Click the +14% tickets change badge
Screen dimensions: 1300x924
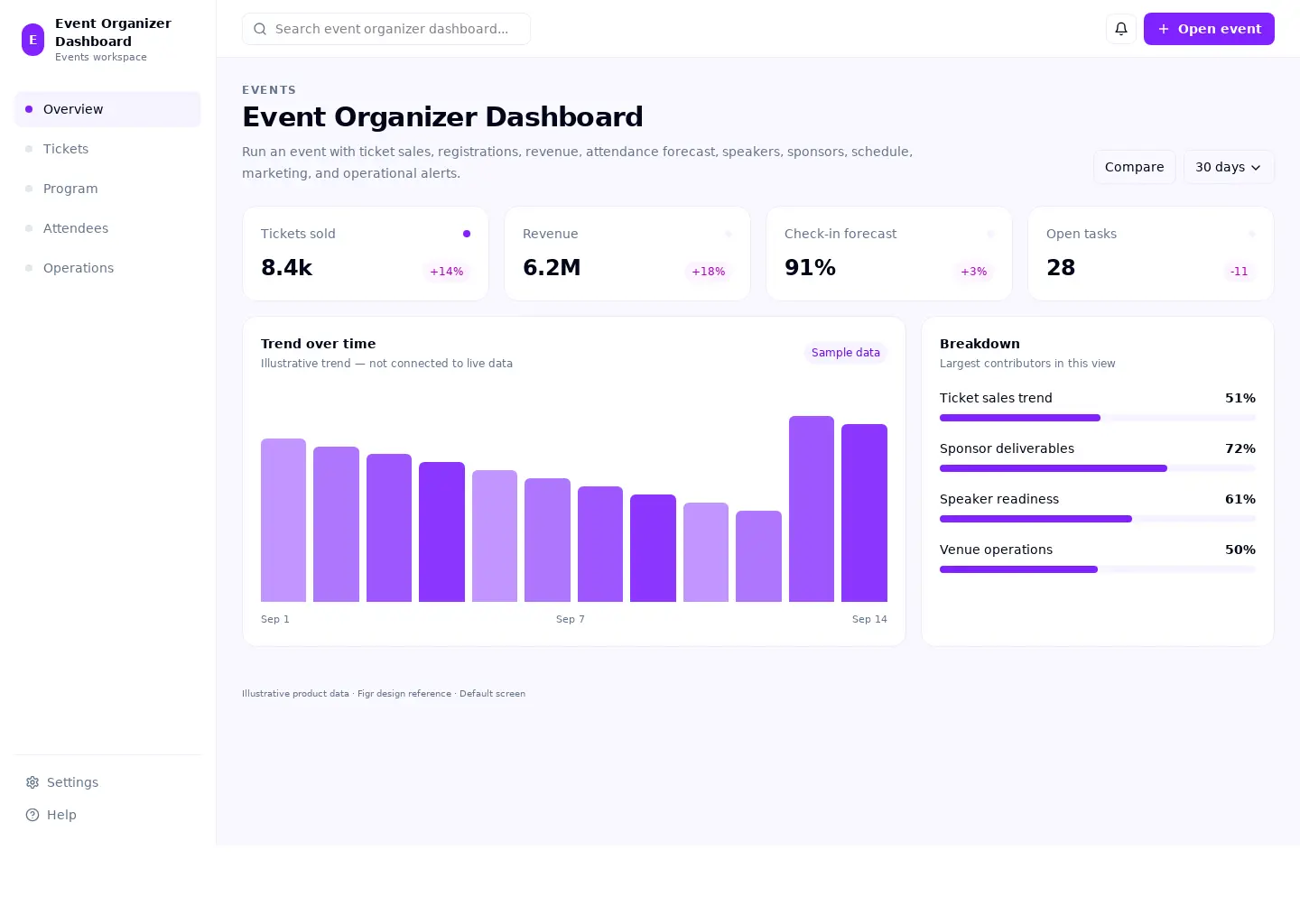tap(446, 272)
